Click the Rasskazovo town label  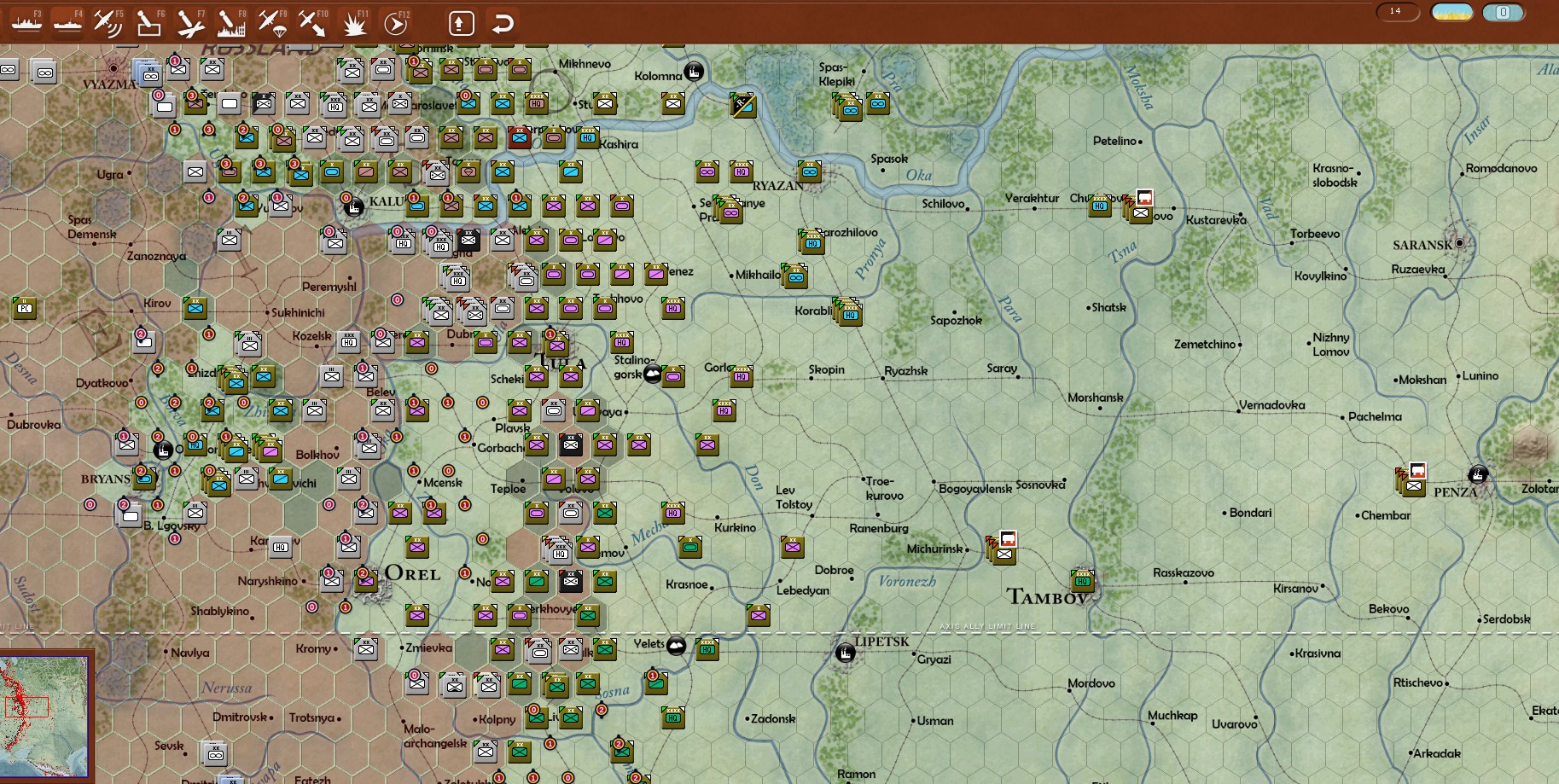click(x=1183, y=572)
